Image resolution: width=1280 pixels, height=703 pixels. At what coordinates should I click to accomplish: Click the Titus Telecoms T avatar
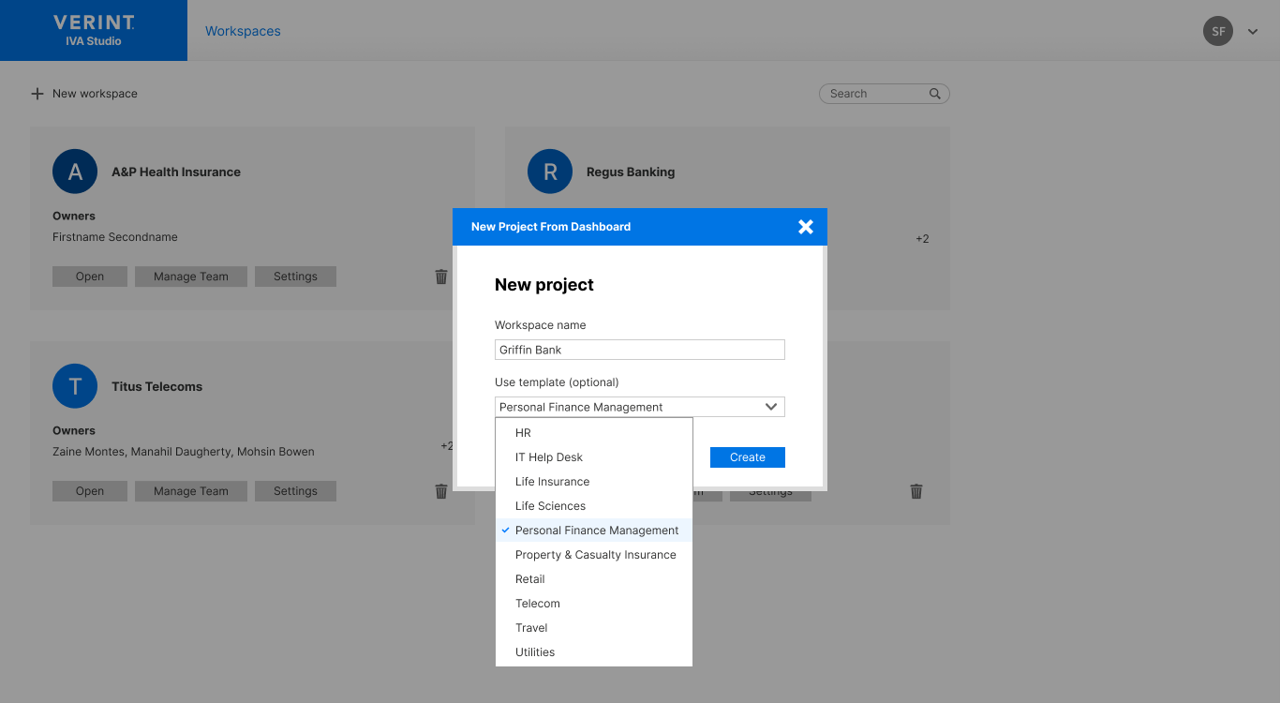[x=75, y=386]
